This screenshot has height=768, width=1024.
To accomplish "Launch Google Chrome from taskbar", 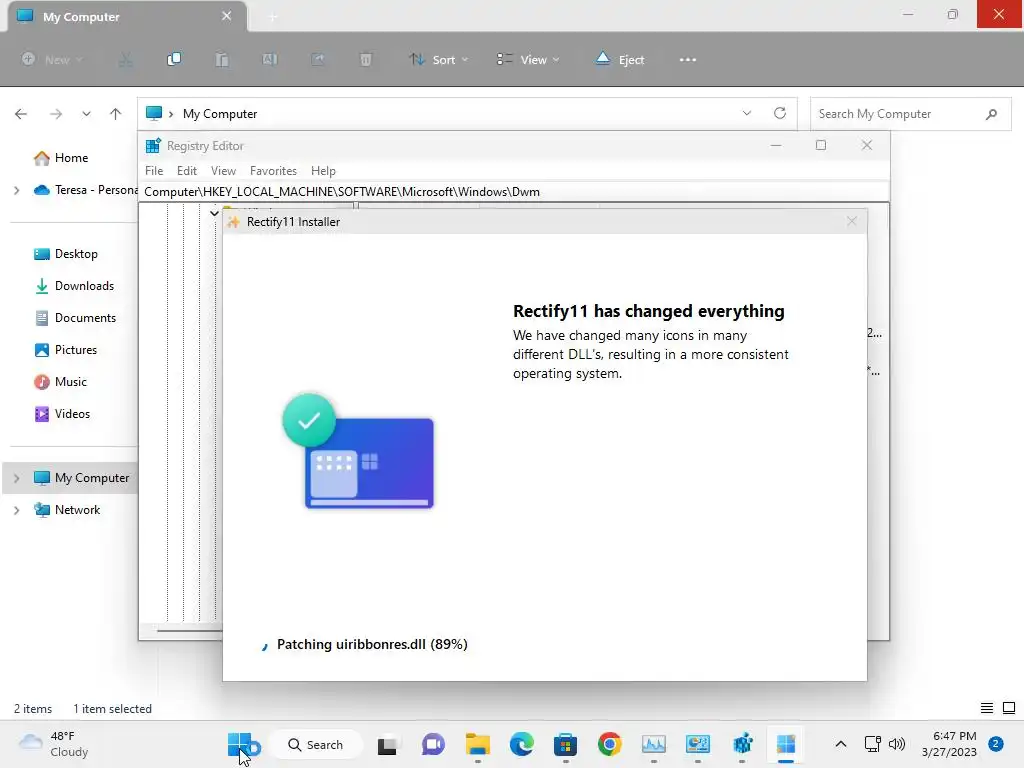I will click(609, 744).
